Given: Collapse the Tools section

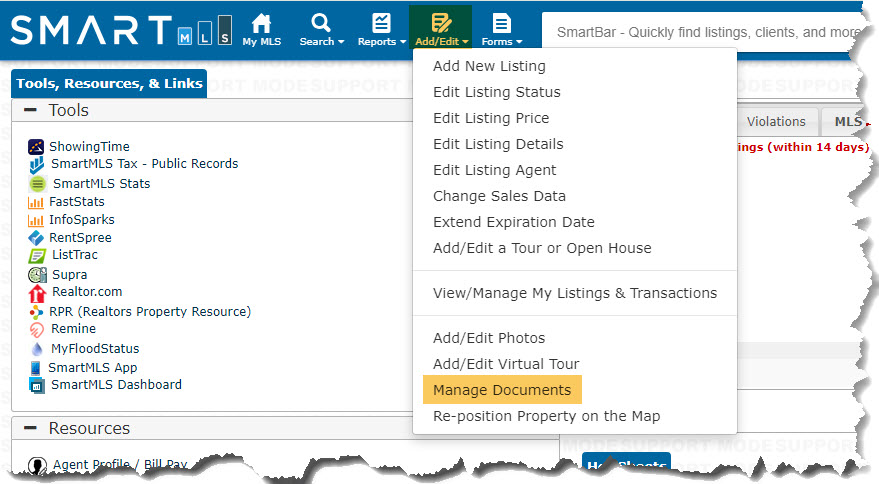Looking at the screenshot, I should (x=30, y=110).
